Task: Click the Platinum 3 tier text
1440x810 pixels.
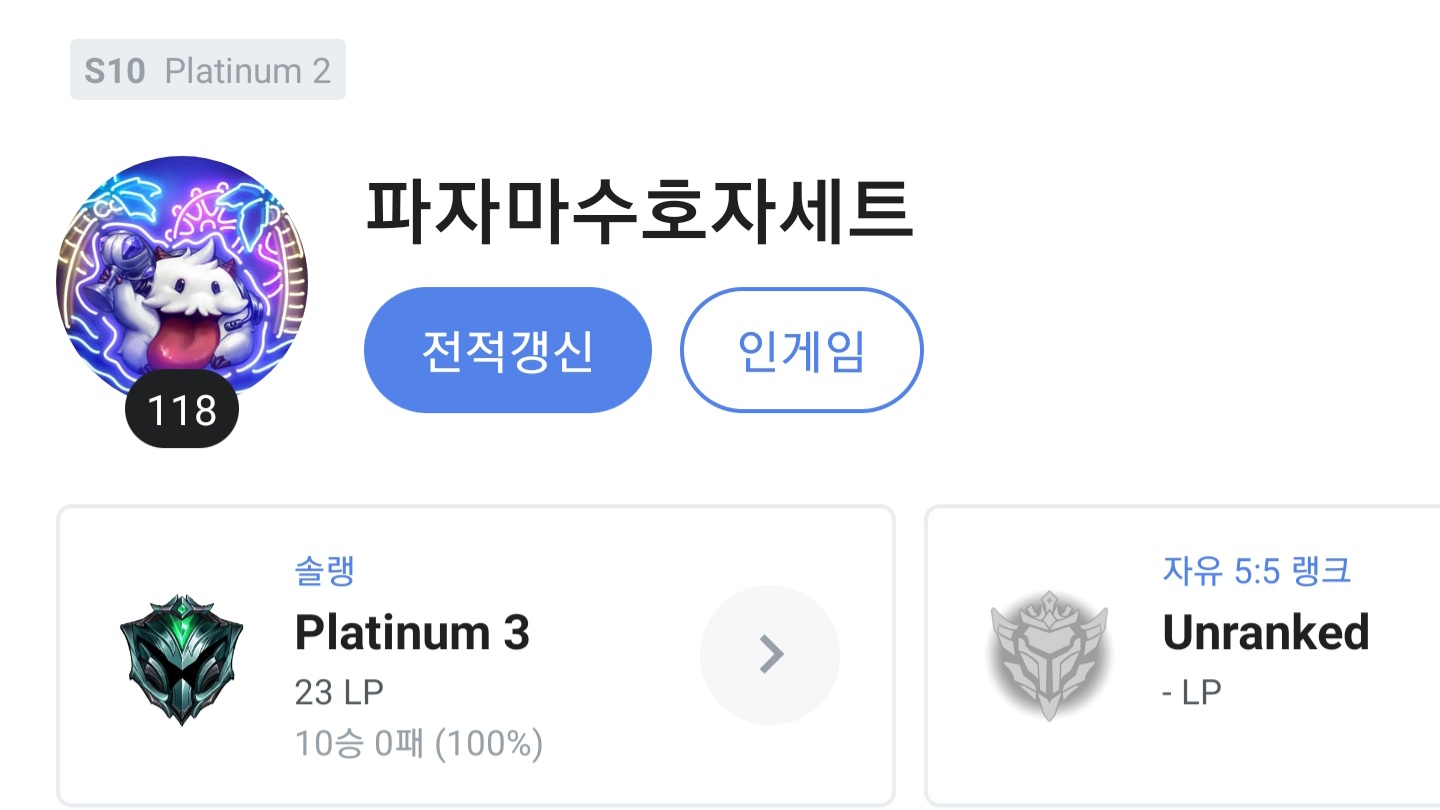Action: (412, 633)
